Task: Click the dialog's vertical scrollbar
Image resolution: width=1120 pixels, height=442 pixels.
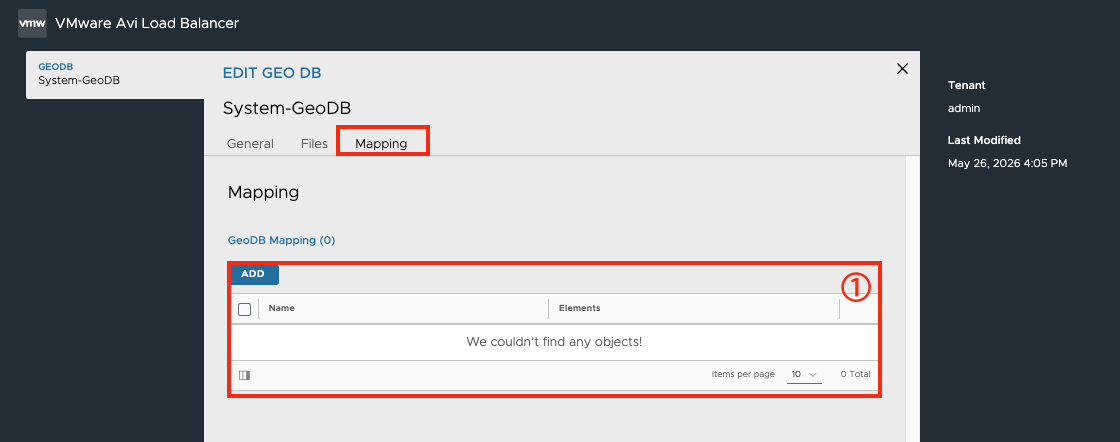Action: point(912,298)
